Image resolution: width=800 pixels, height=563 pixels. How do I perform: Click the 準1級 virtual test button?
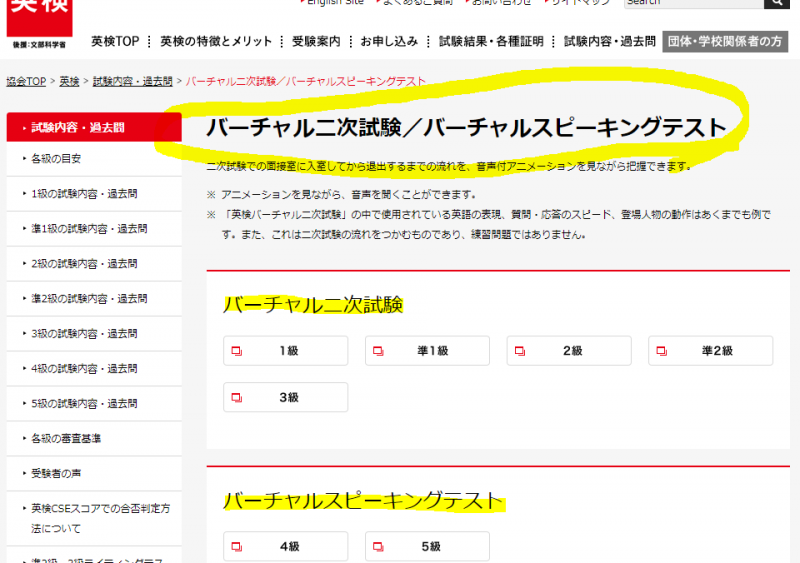click(x=428, y=351)
